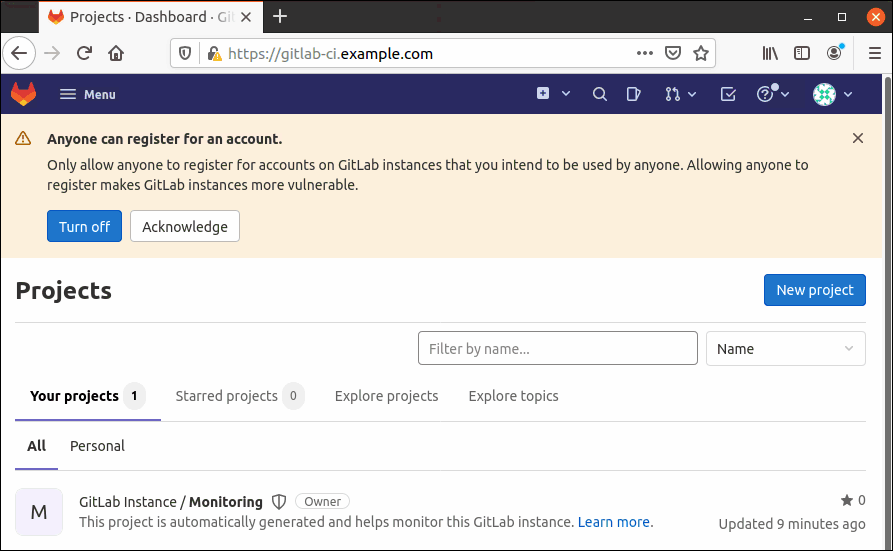Select the All sub-tab
Viewport: 893px width, 551px height.
[36, 446]
